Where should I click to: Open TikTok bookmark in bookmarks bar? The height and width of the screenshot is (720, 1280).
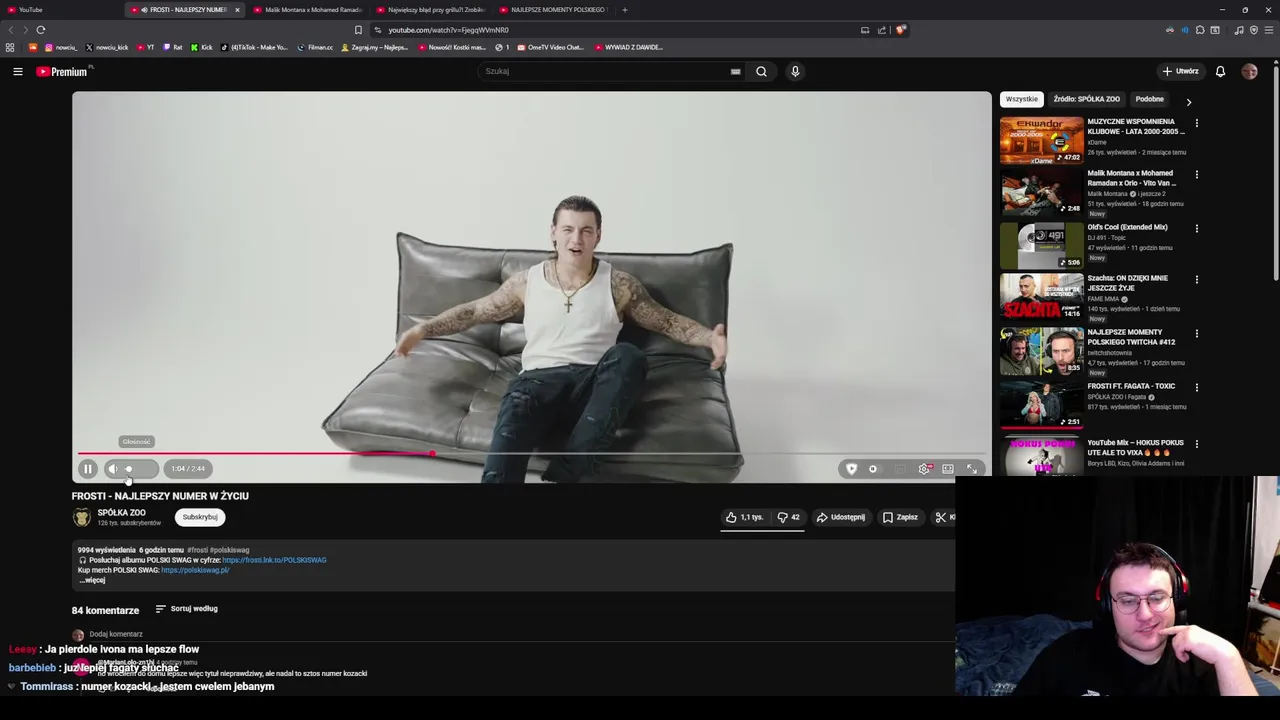[253, 47]
